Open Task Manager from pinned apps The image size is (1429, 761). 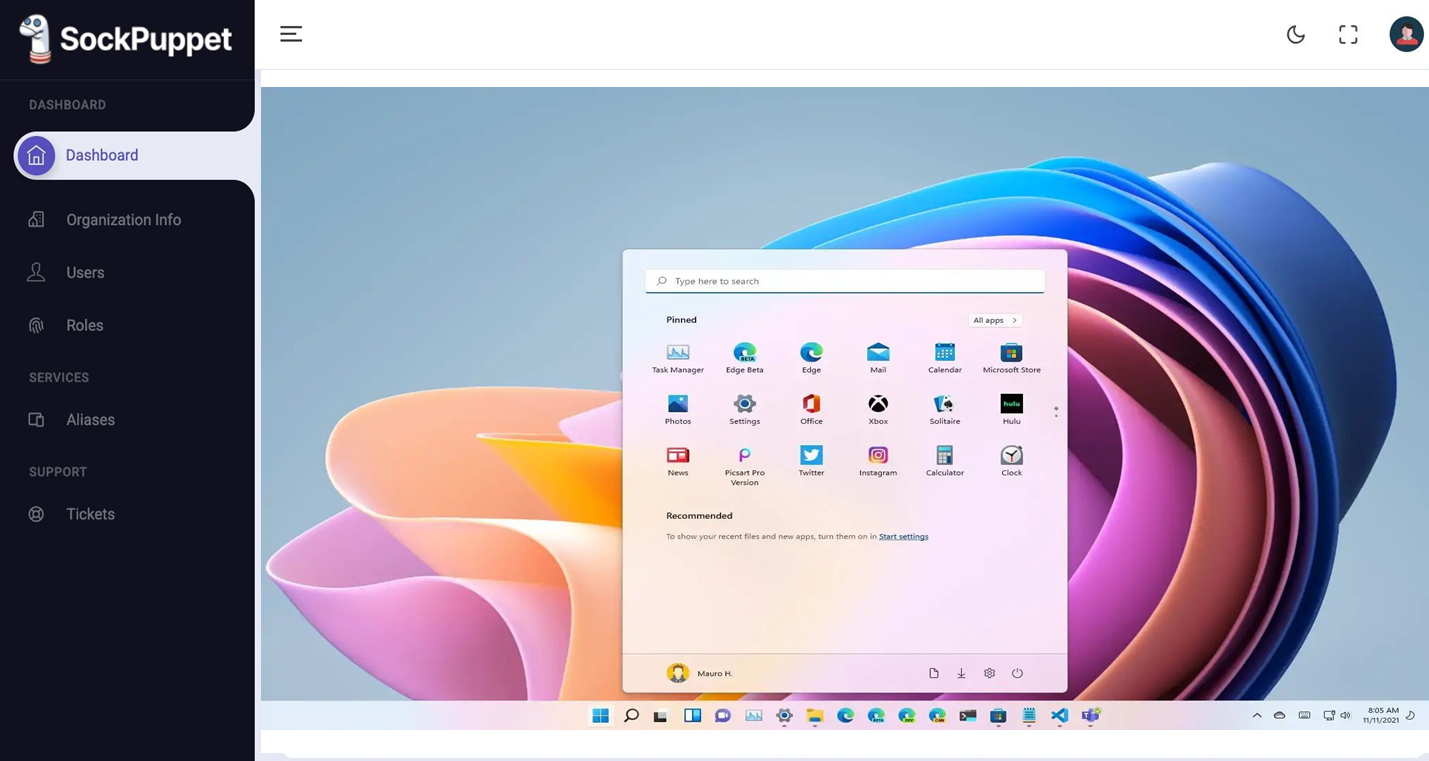tap(678, 353)
